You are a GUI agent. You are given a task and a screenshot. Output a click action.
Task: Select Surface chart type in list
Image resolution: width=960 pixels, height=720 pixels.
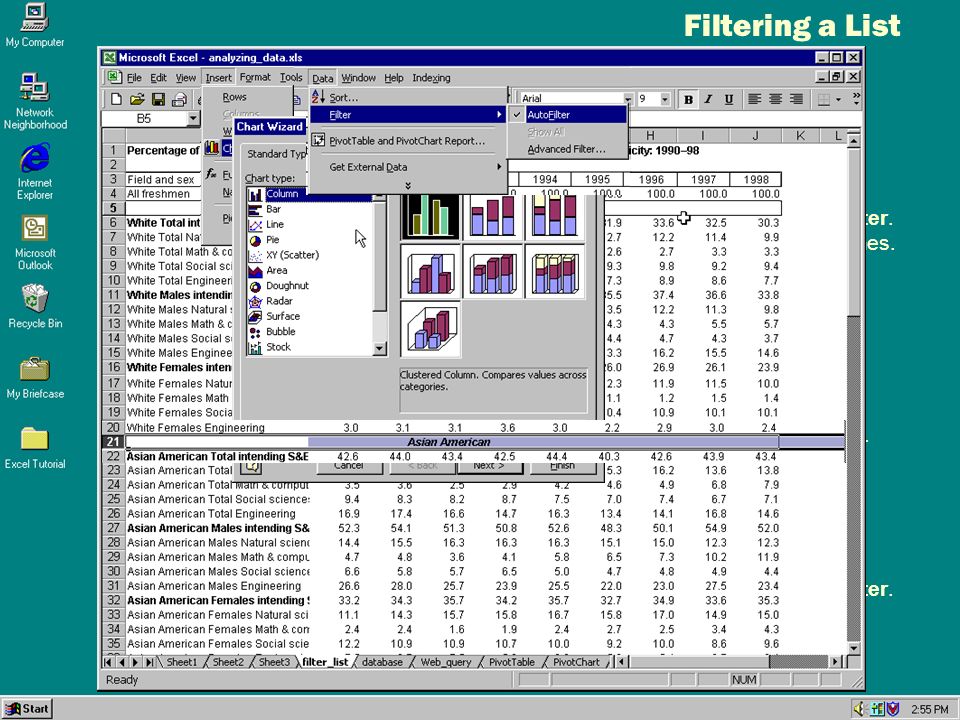pos(282,316)
